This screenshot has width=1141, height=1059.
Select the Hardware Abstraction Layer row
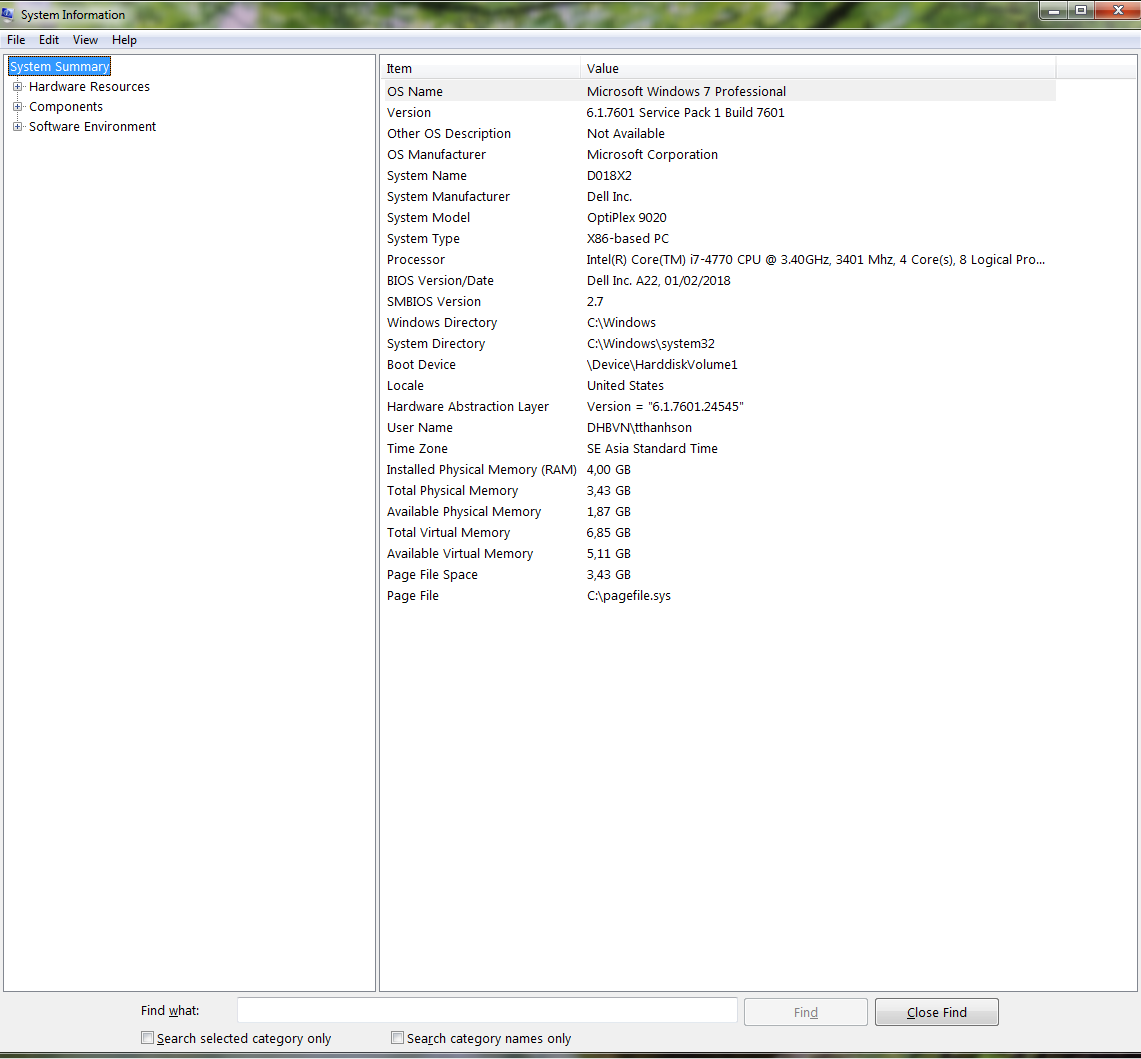click(719, 407)
